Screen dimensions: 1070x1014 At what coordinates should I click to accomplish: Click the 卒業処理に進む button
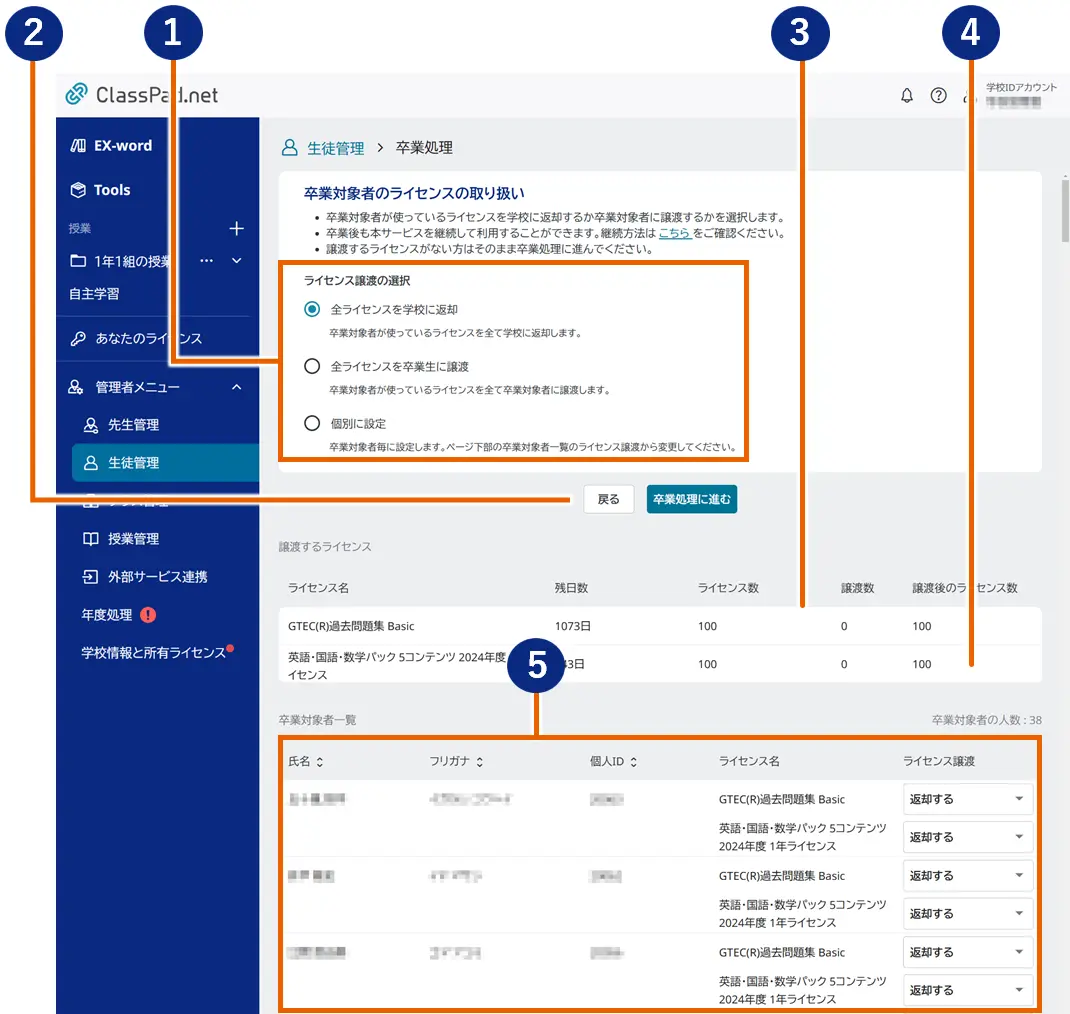click(x=691, y=499)
